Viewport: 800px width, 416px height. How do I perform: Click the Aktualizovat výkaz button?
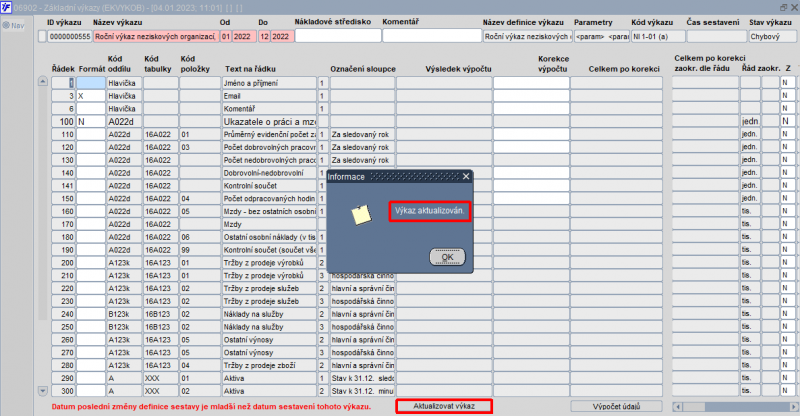pos(444,406)
